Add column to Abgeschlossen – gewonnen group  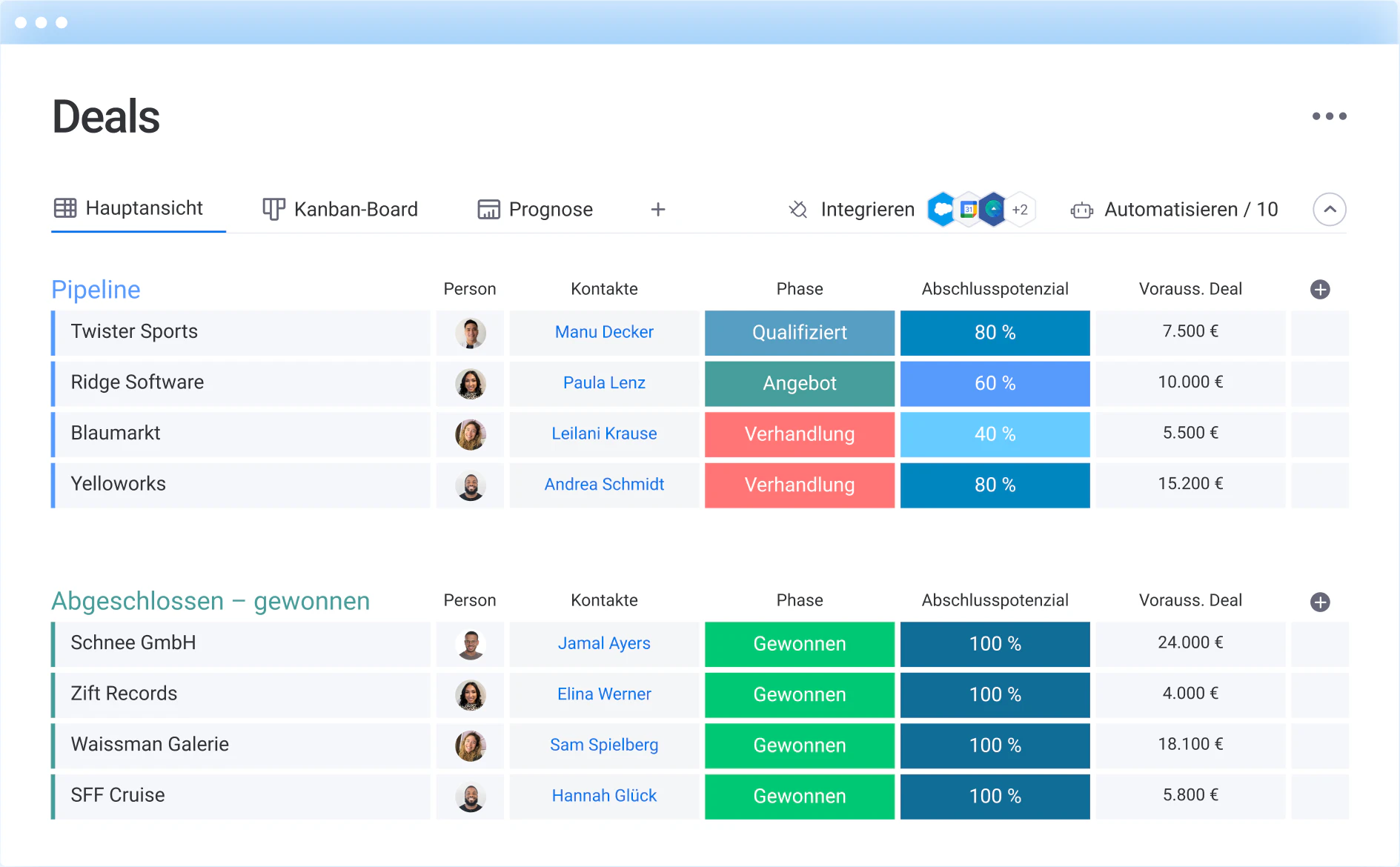tap(1319, 602)
